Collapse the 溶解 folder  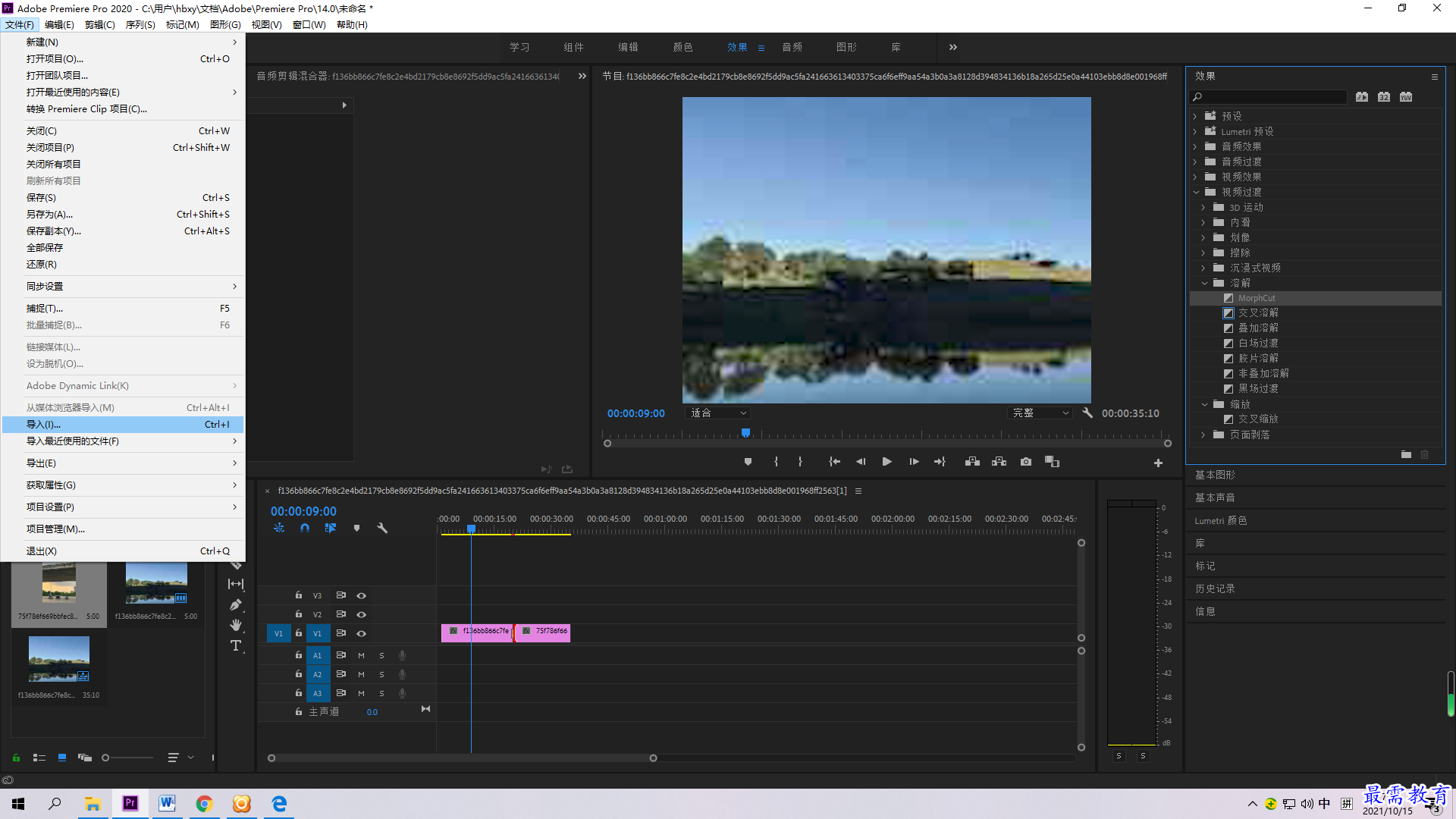(x=1204, y=283)
